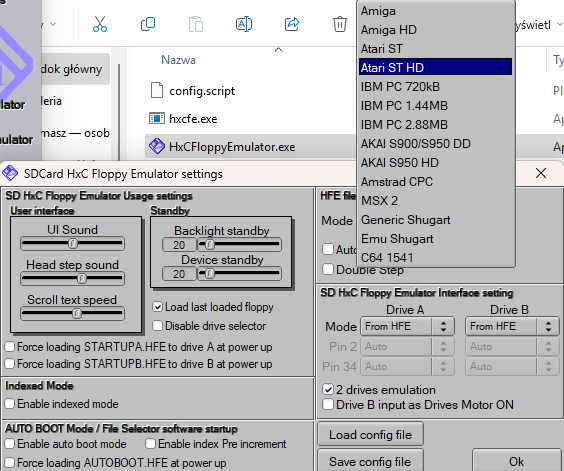Click the Paste clipboard icon in File Explorer
Screen dimensions: 564x471
196,24
